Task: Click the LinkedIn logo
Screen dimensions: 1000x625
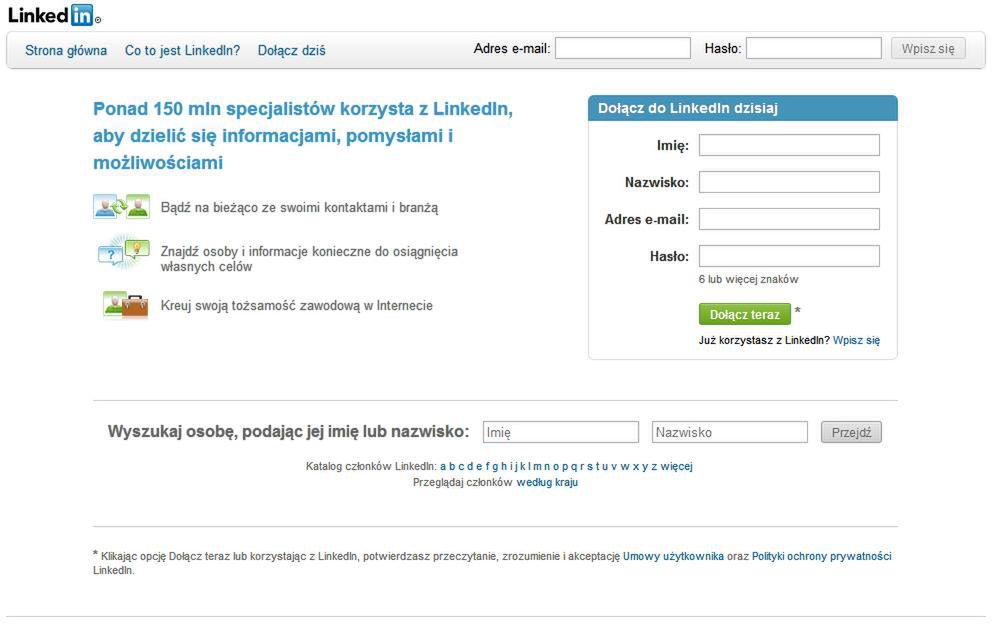Action: point(54,15)
